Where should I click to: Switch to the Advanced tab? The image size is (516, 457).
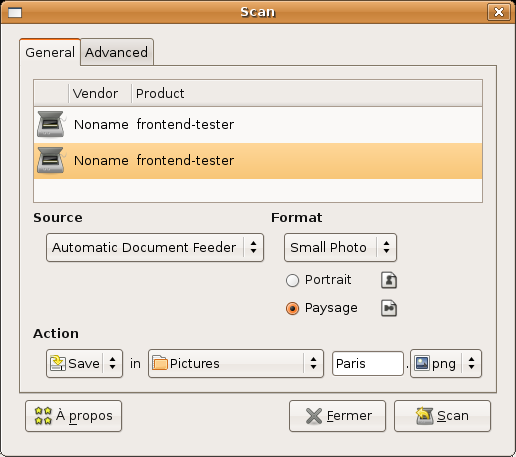coord(116,52)
